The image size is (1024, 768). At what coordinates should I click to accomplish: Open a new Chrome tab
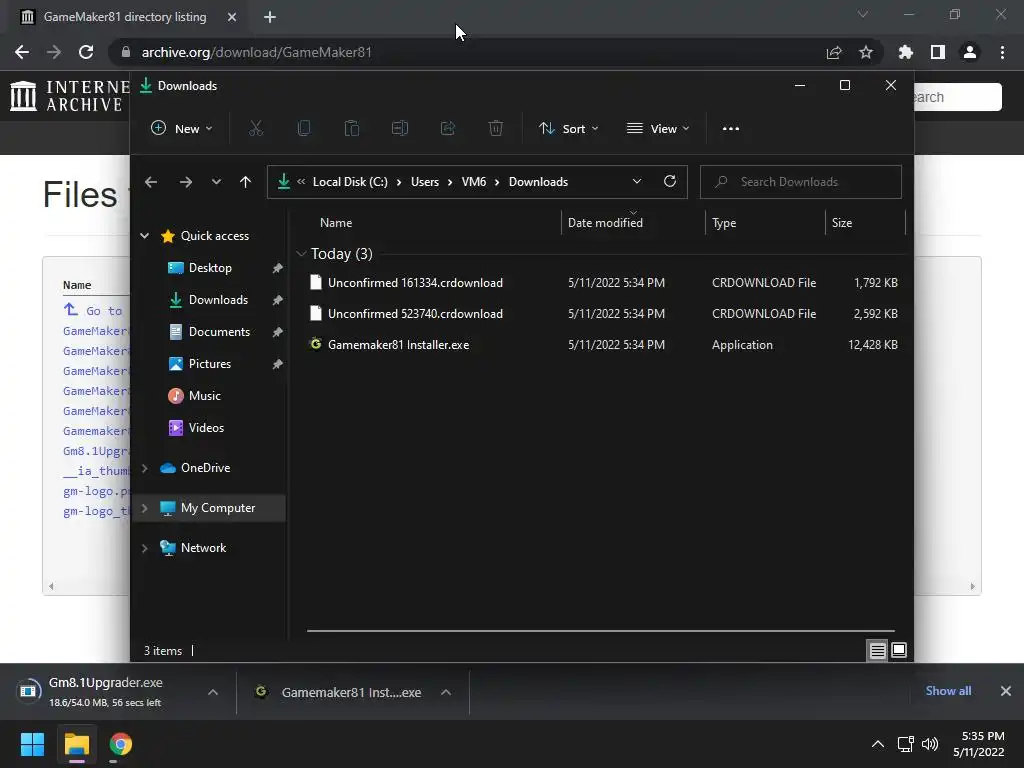[x=270, y=17]
